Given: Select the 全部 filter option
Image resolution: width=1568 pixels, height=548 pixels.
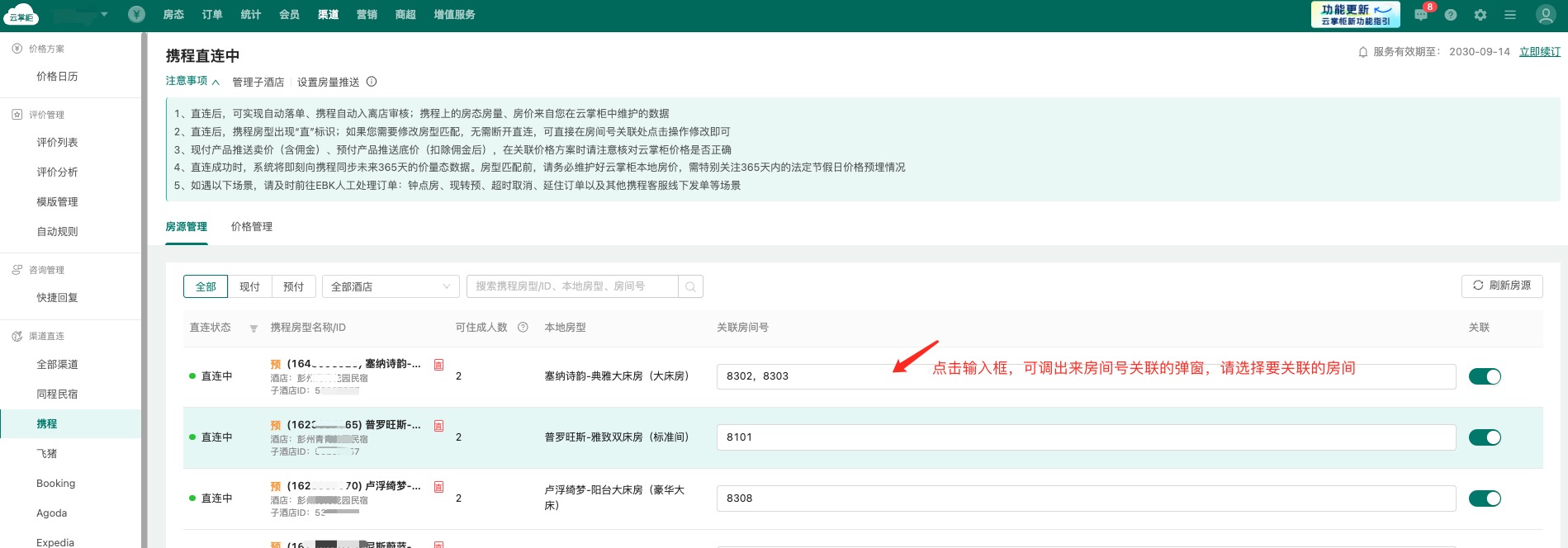Looking at the screenshot, I should 206,286.
